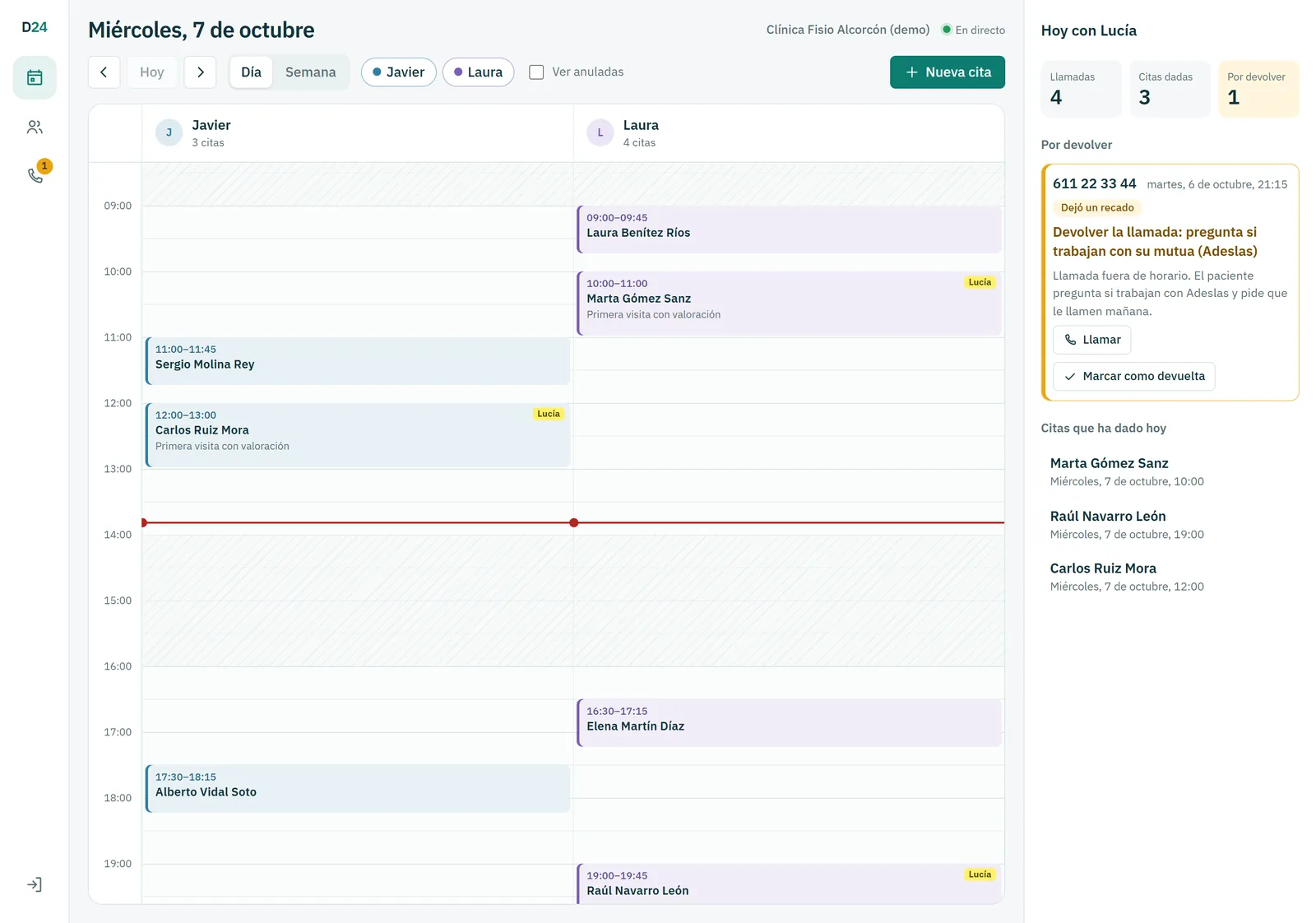Click phone number 611 22 33 44
This screenshot has width=1316, height=923.
[x=1094, y=183]
